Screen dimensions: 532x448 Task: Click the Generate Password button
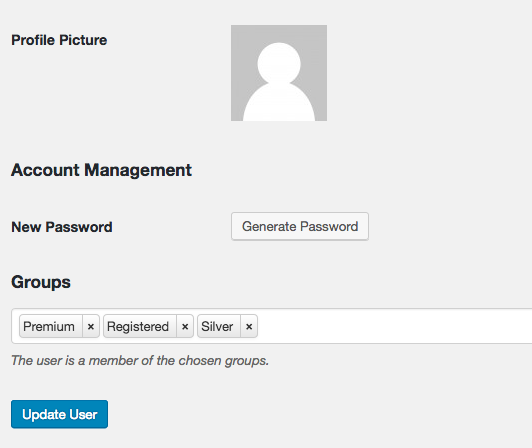pyautogui.click(x=300, y=226)
